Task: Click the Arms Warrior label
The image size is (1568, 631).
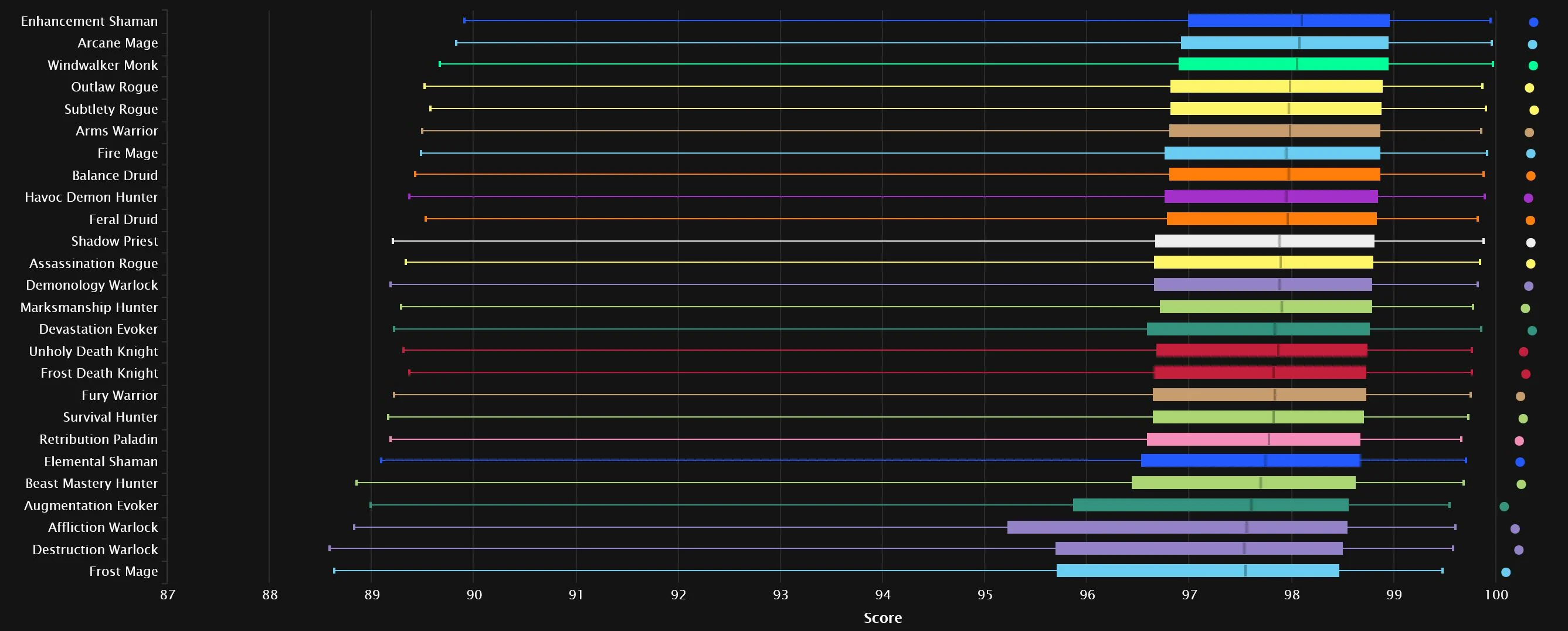Action: (x=116, y=131)
